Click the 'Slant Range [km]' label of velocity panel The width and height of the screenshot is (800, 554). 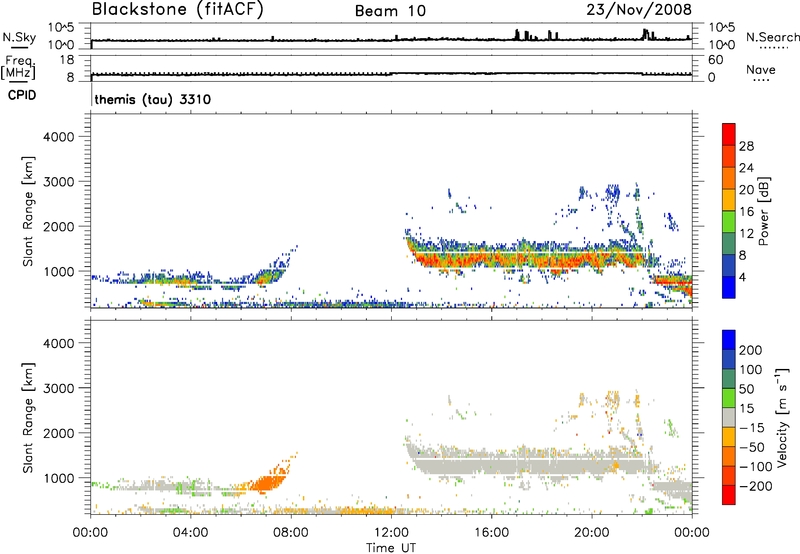point(28,418)
